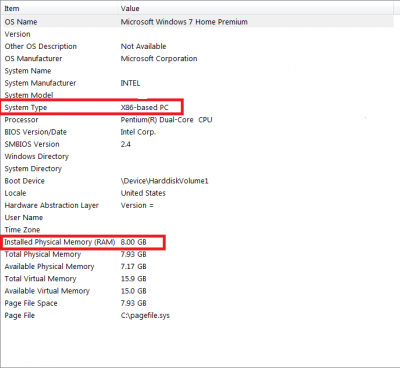
Task: Select the Available Virtual Memory label
Action: pyautogui.click(x=47, y=291)
